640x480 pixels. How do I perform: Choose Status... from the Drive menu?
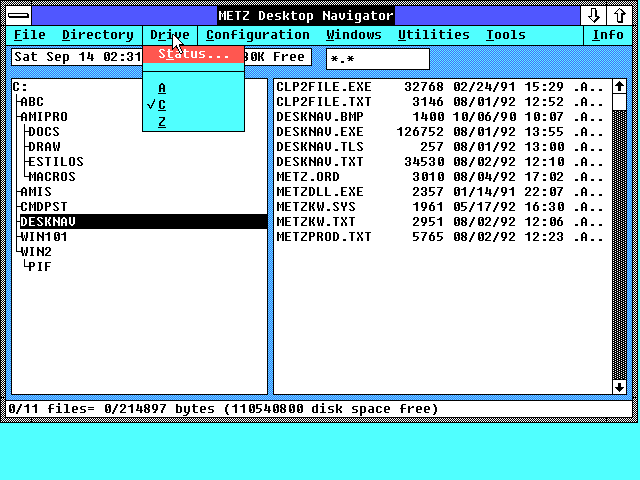[193, 54]
